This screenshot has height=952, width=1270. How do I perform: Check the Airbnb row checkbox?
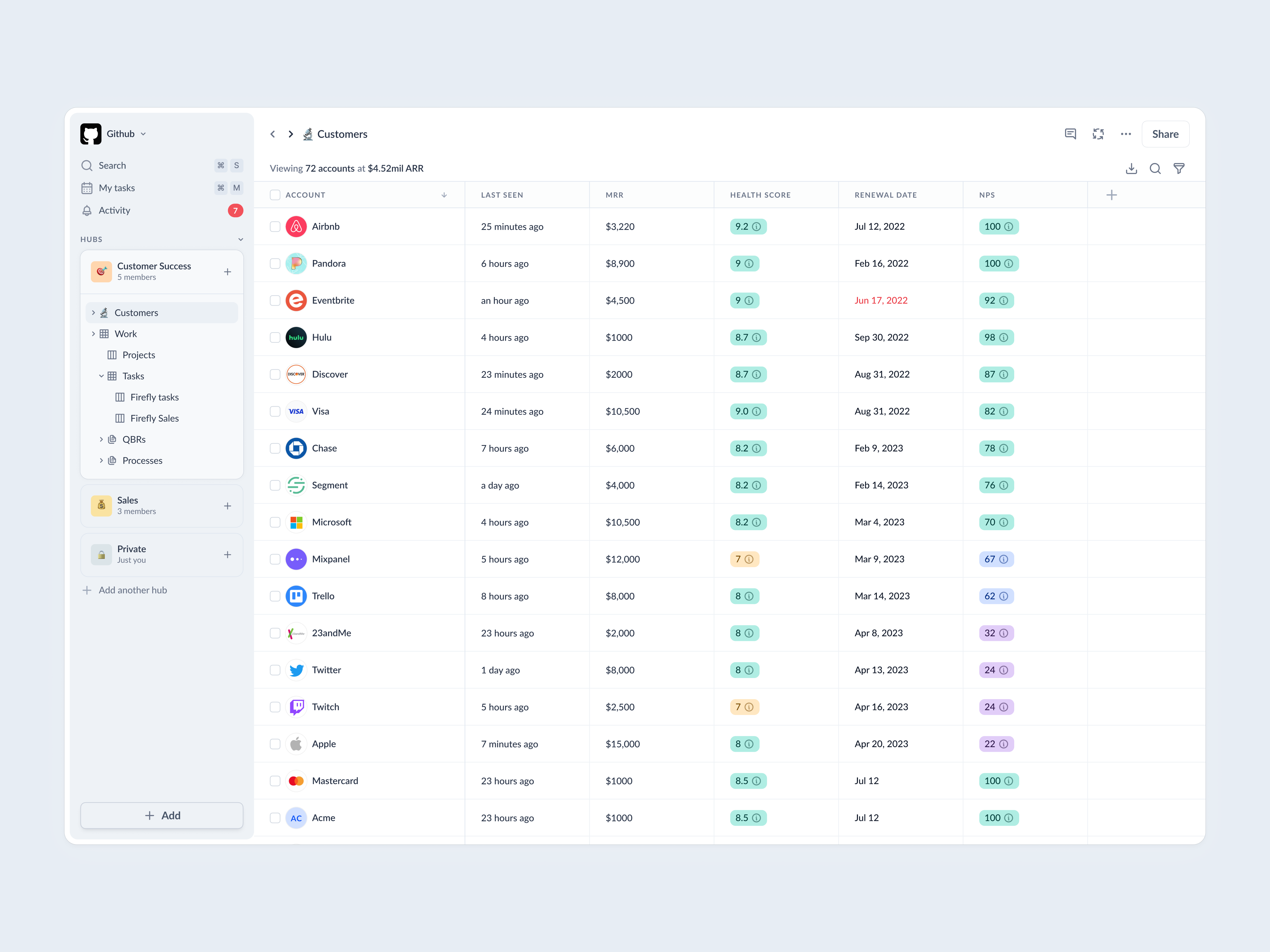click(x=275, y=227)
